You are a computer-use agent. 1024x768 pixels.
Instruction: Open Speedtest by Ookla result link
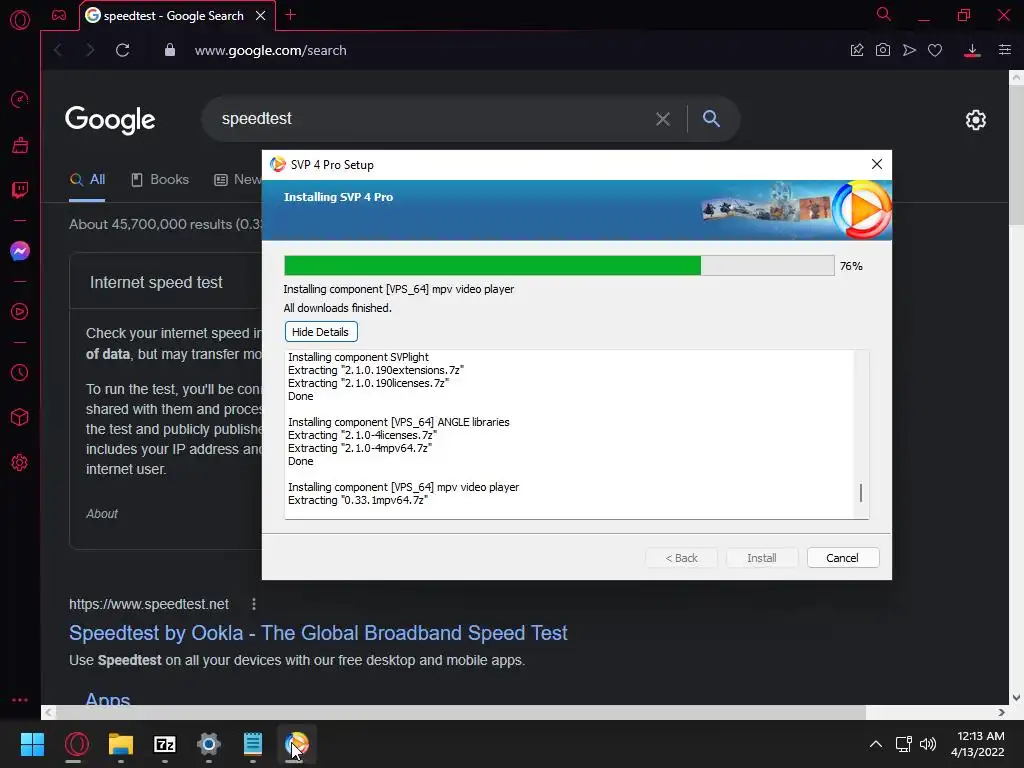(318, 633)
